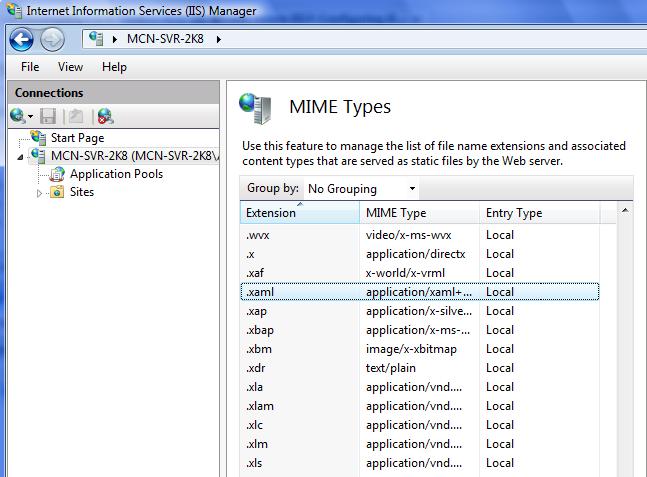Go back with the blue Back arrow
Screen dimensions: 647x477
click(x=21, y=40)
